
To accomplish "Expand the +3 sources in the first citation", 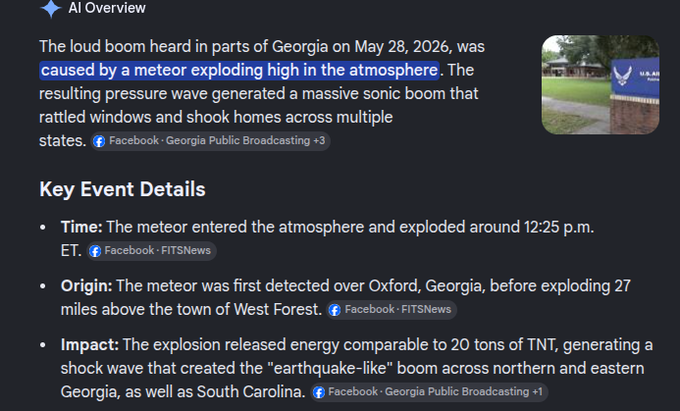I will (x=319, y=140).
